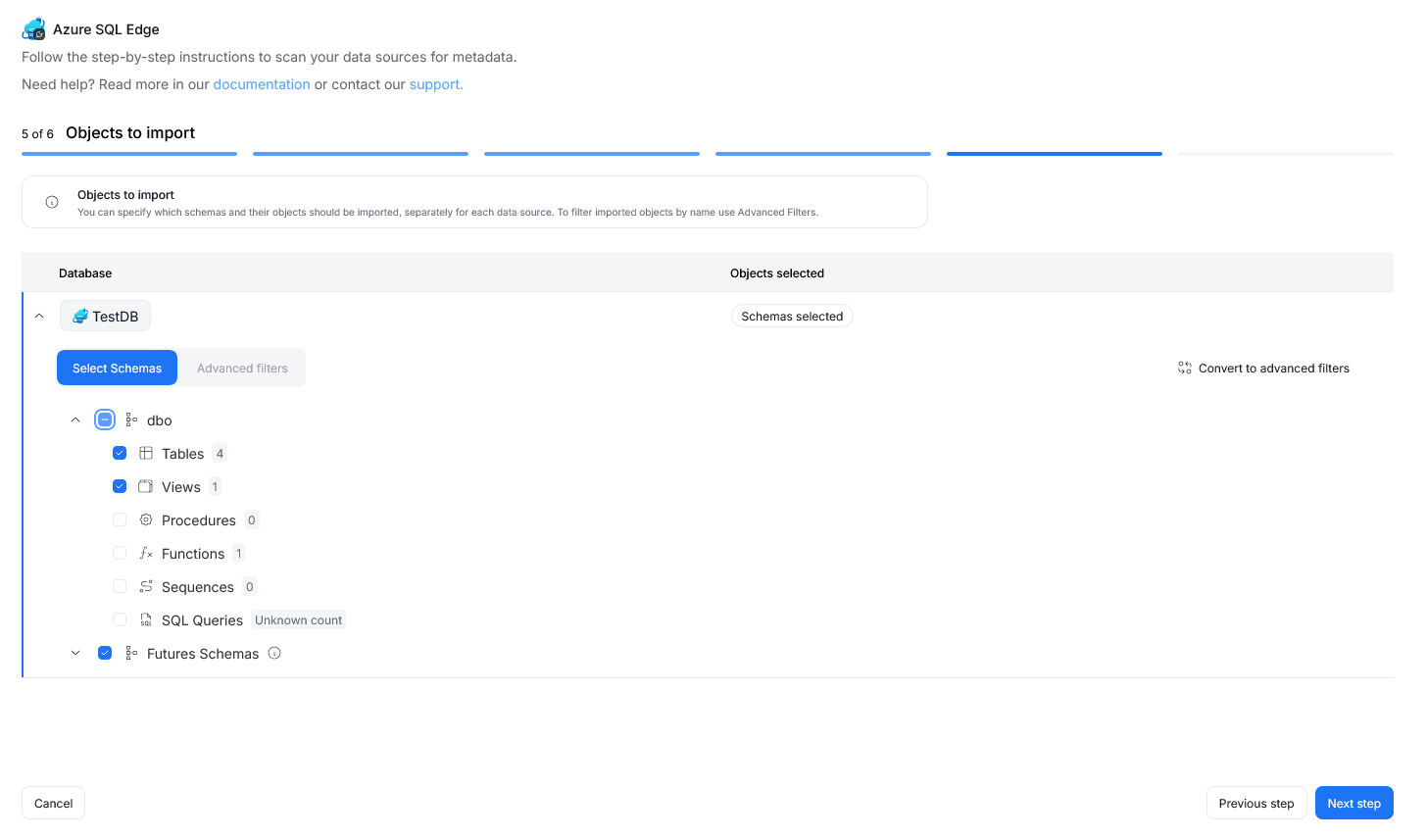The image size is (1427, 840).
Task: Click the info icon in Objects to import banner
Action: tap(52, 202)
